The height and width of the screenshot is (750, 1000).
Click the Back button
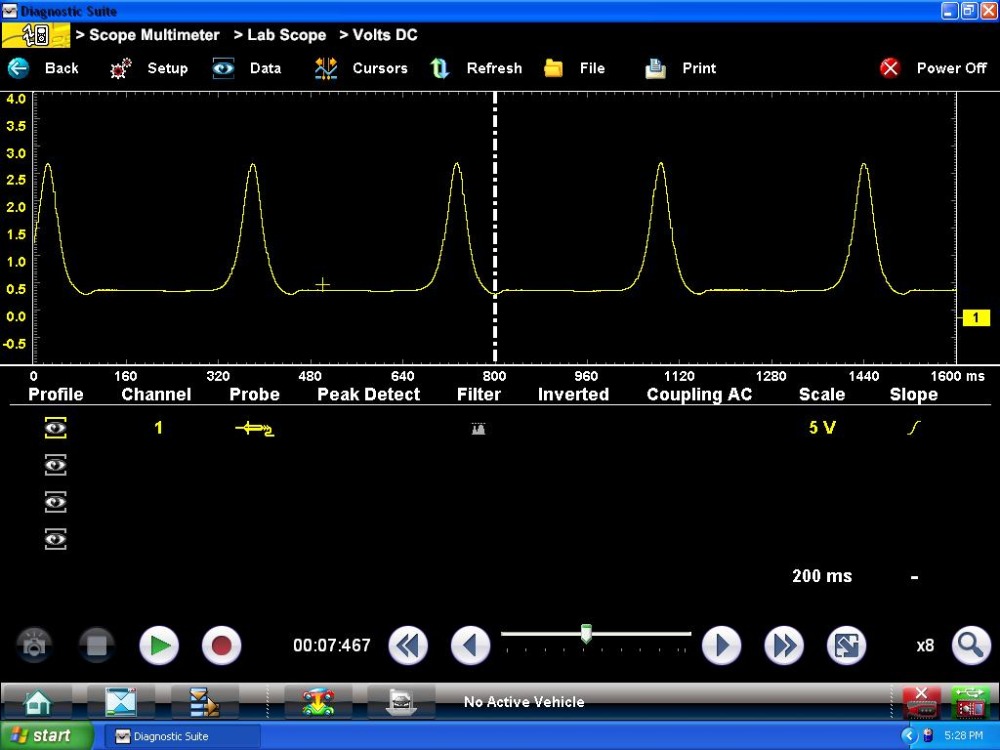(44, 68)
